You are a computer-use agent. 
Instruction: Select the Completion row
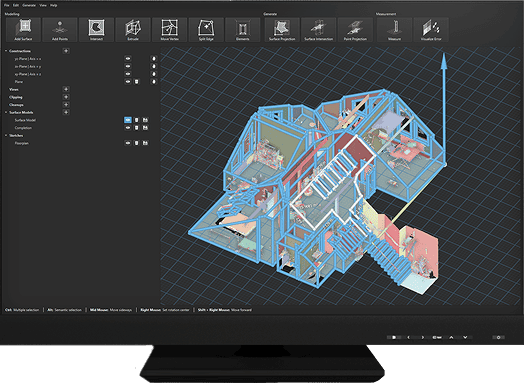tap(23, 128)
